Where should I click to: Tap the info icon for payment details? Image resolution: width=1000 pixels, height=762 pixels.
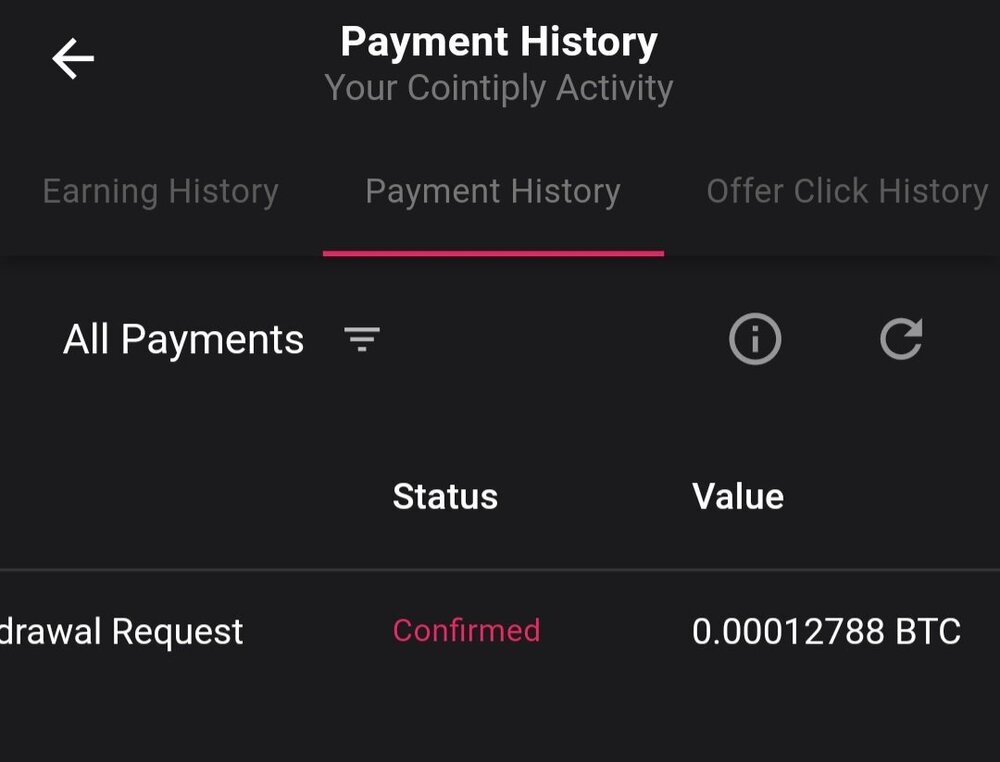coord(755,339)
